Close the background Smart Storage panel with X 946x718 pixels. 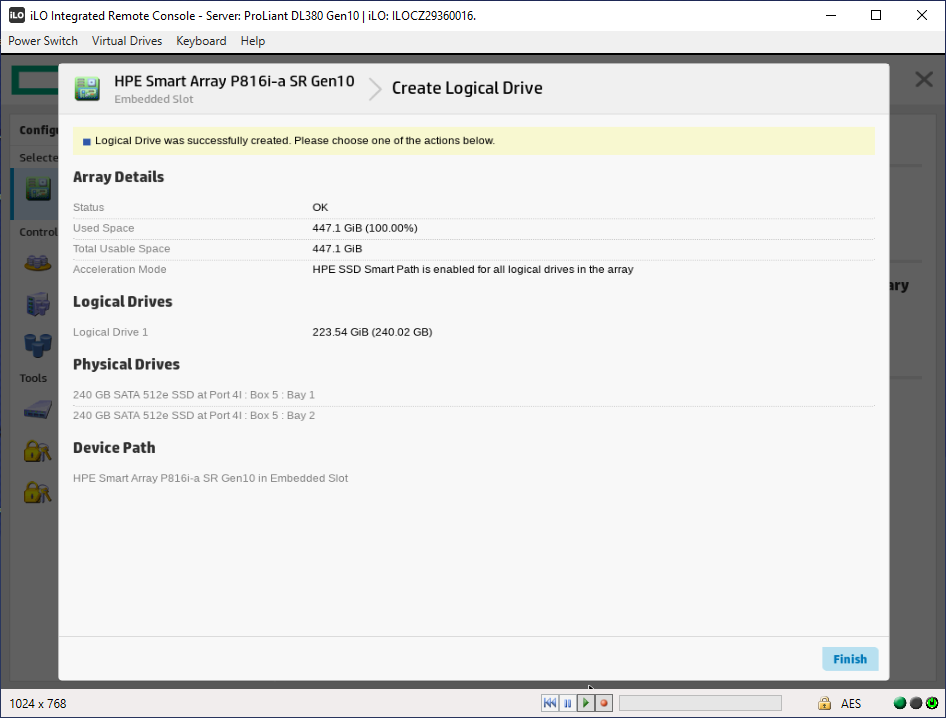(924, 79)
